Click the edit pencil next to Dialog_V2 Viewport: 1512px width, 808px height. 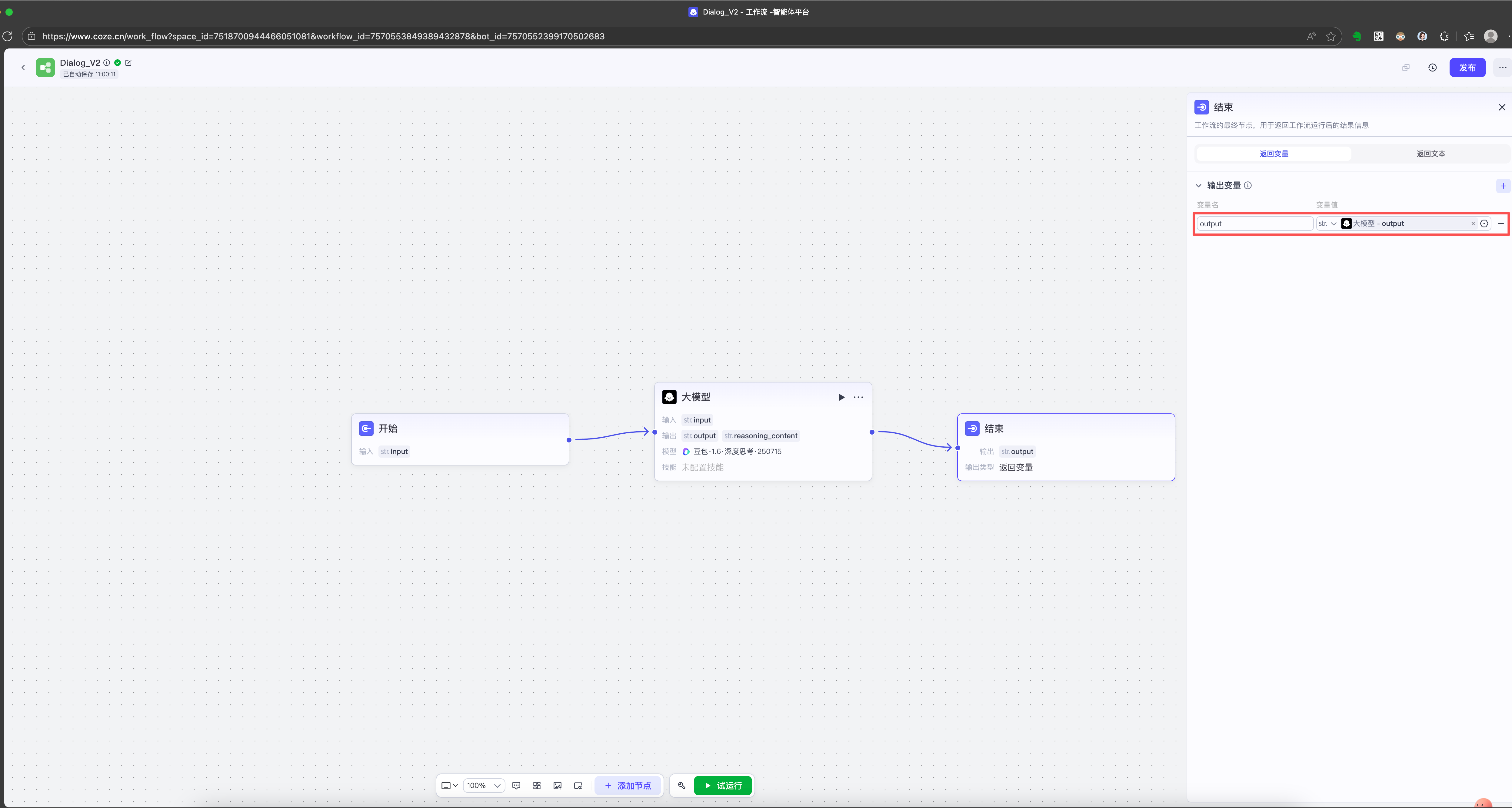click(x=128, y=63)
